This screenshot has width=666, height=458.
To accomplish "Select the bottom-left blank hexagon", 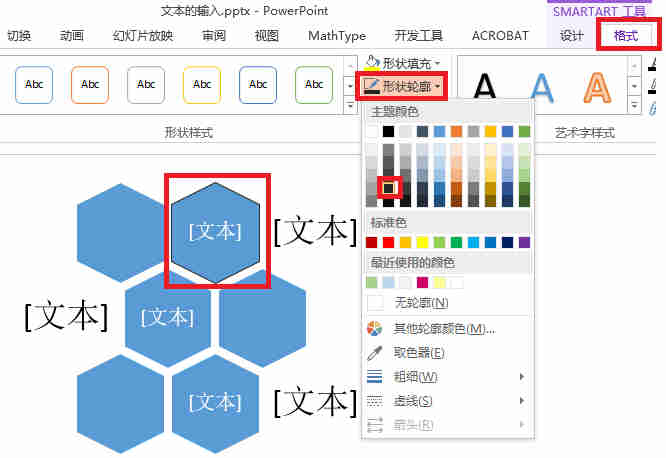I will click(121, 404).
